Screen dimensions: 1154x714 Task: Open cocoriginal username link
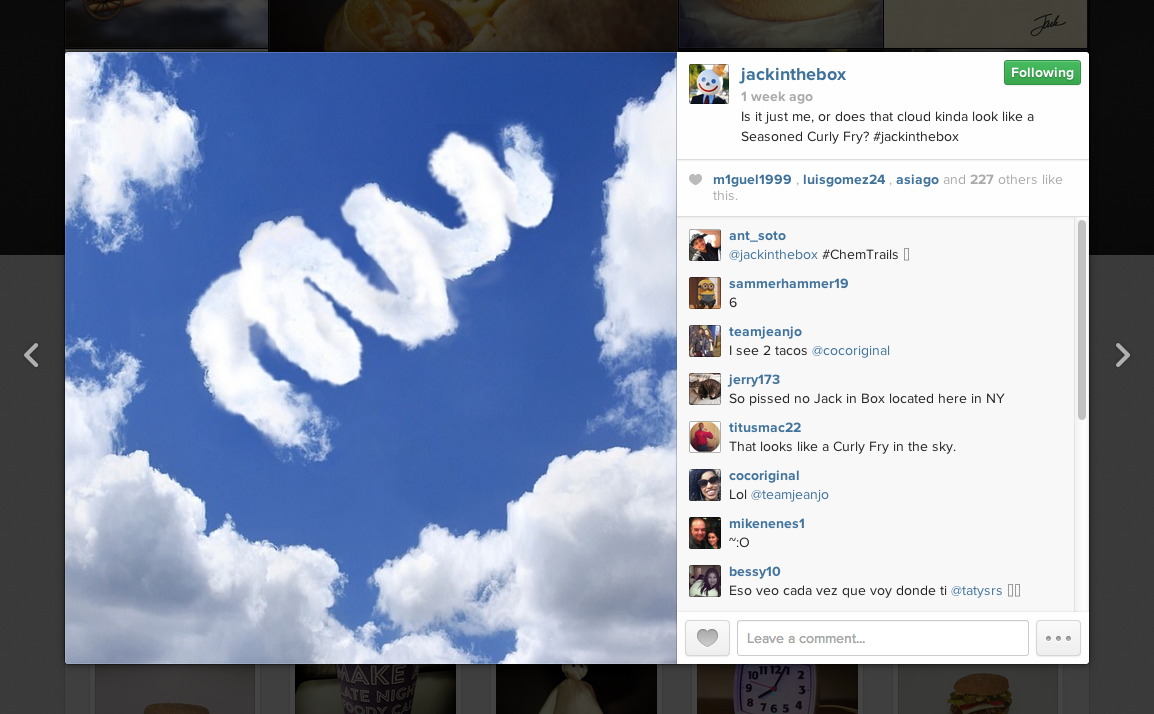click(x=764, y=476)
